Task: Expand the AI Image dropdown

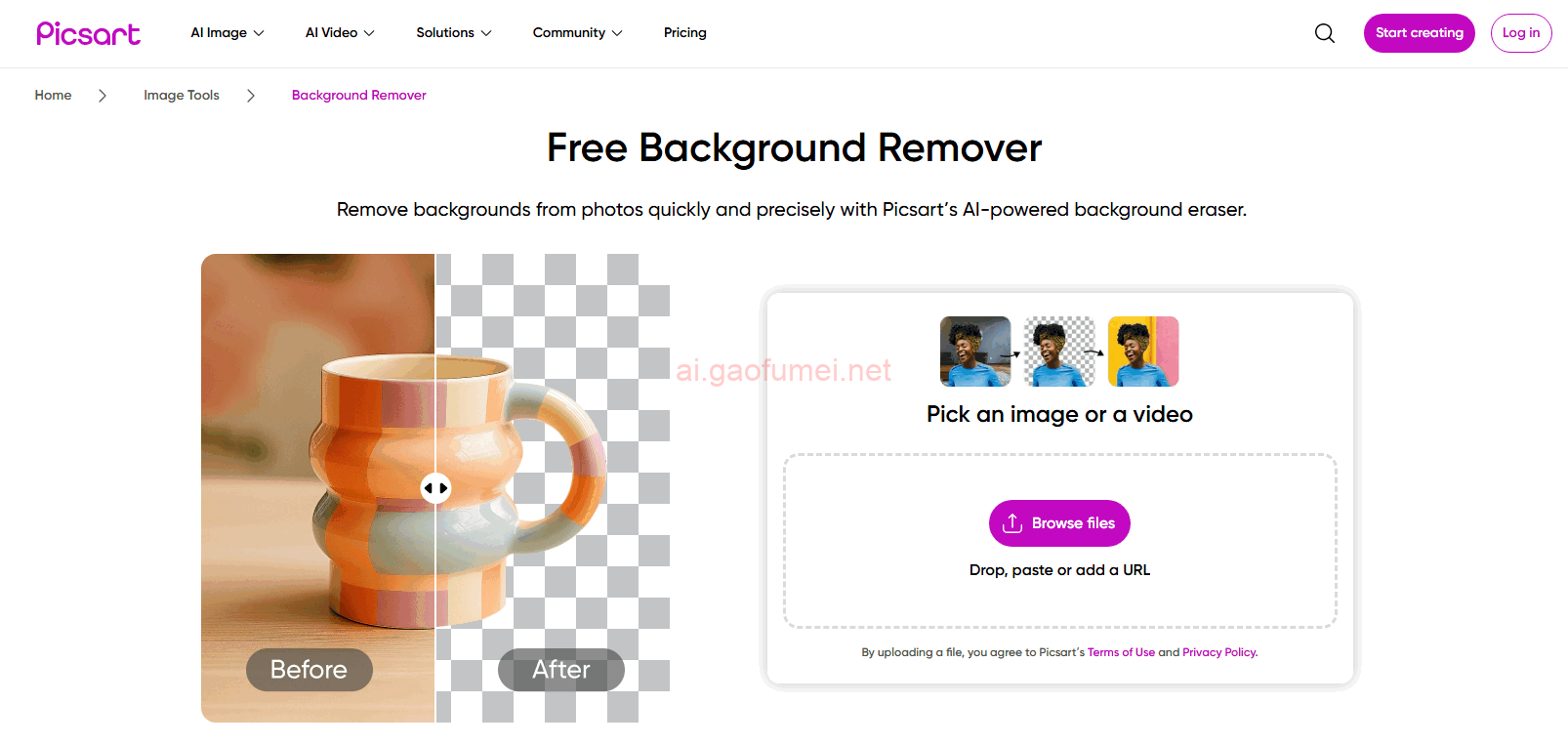Action: 227,33
